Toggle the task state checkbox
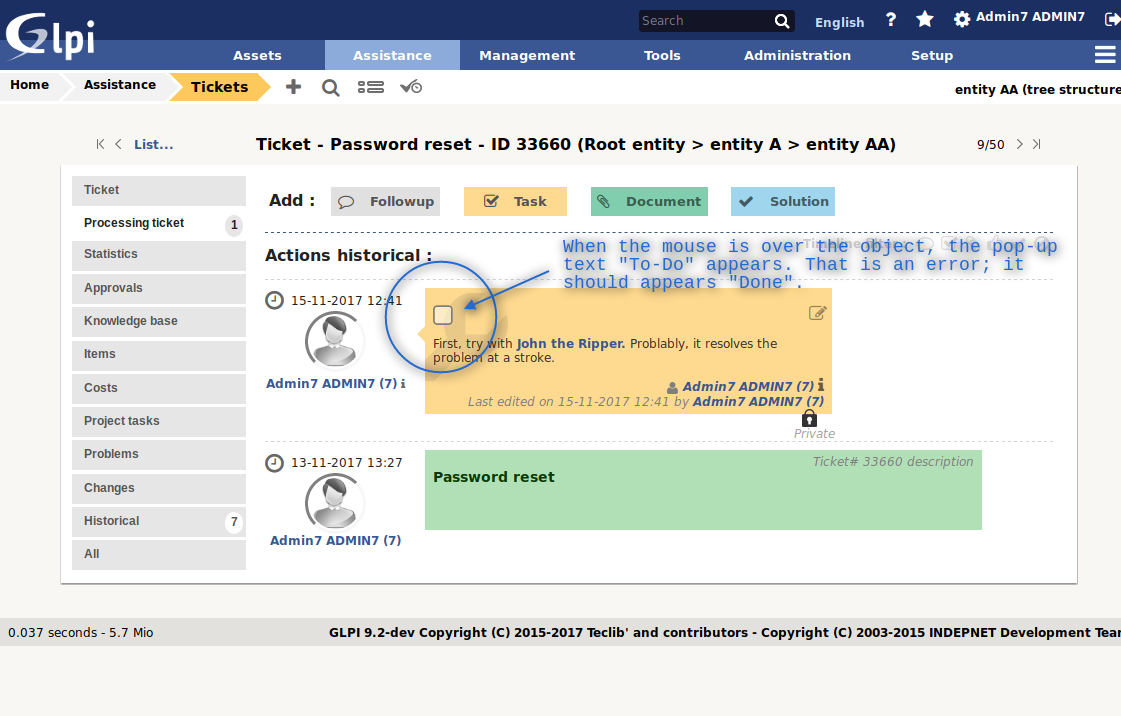 (x=443, y=314)
